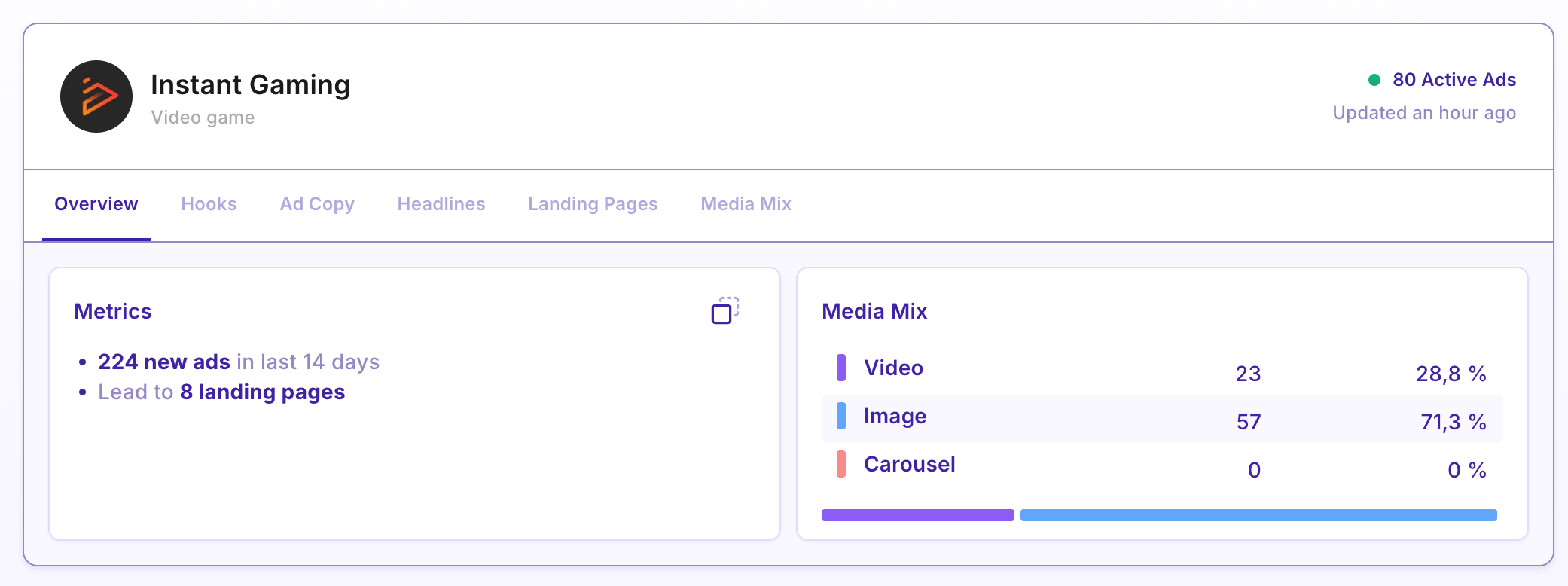Screen dimensions: 1568x586
Task: Select the Ad Copy tab
Action: [x=317, y=204]
